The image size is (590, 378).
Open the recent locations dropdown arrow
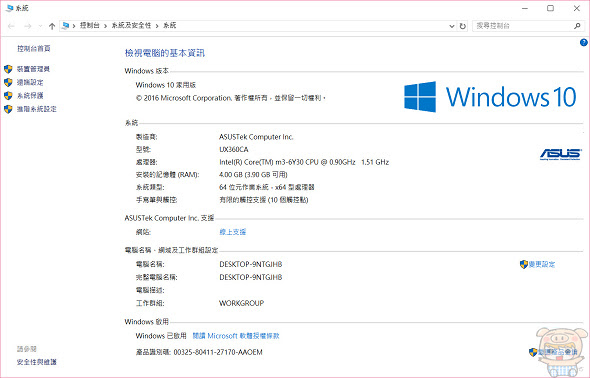40,26
